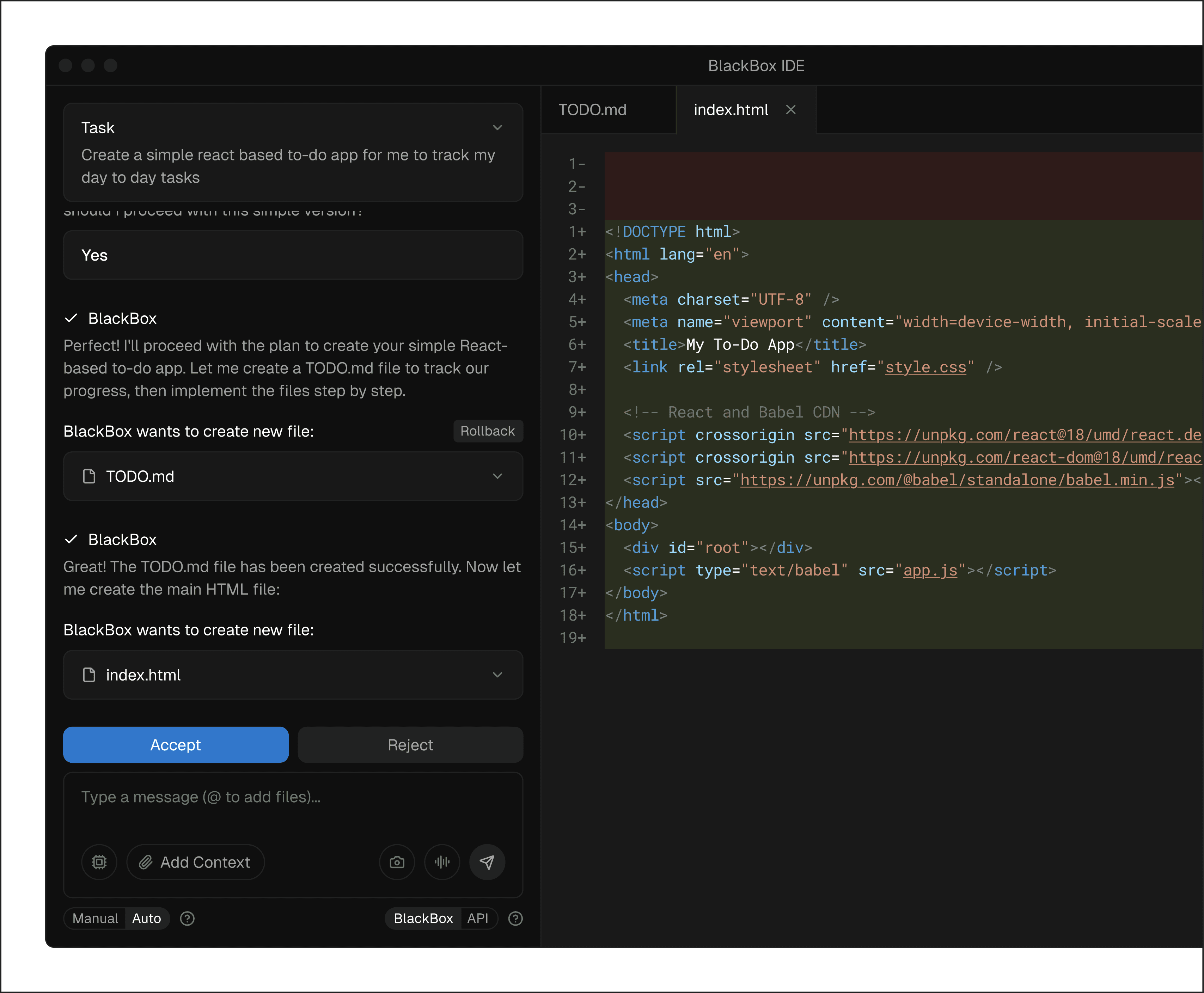Click Rollback on TODO.md creation
This screenshot has width=1204, height=993.
(487, 431)
